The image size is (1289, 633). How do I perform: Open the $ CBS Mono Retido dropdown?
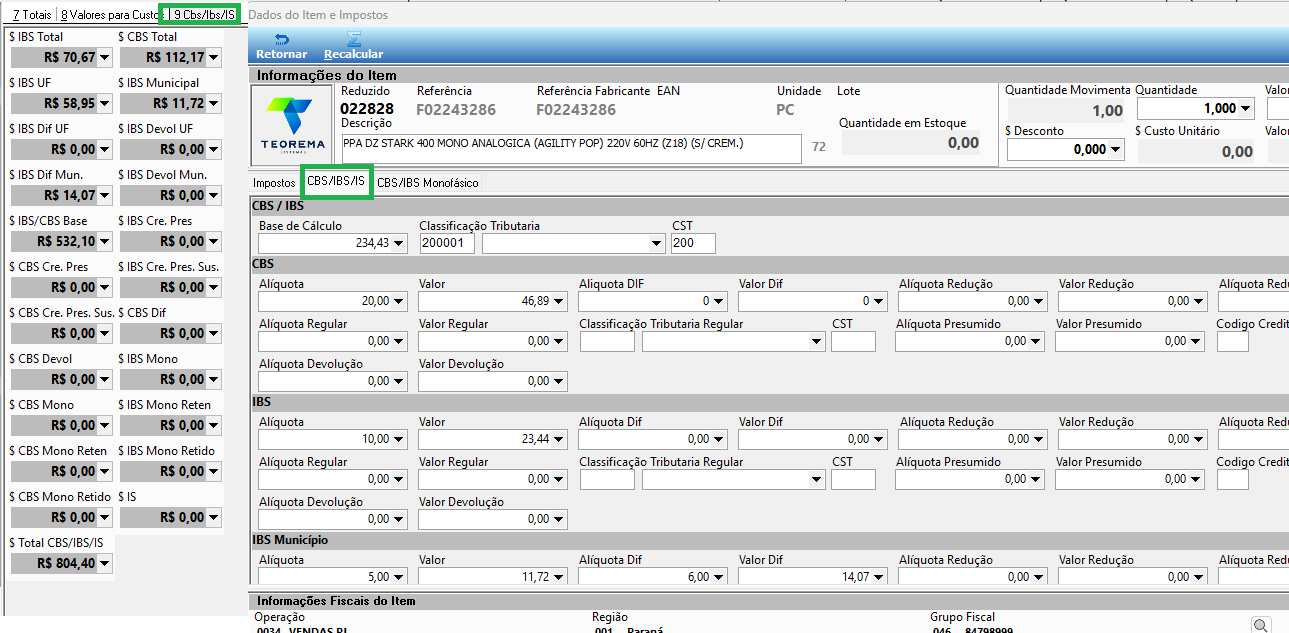(105, 518)
